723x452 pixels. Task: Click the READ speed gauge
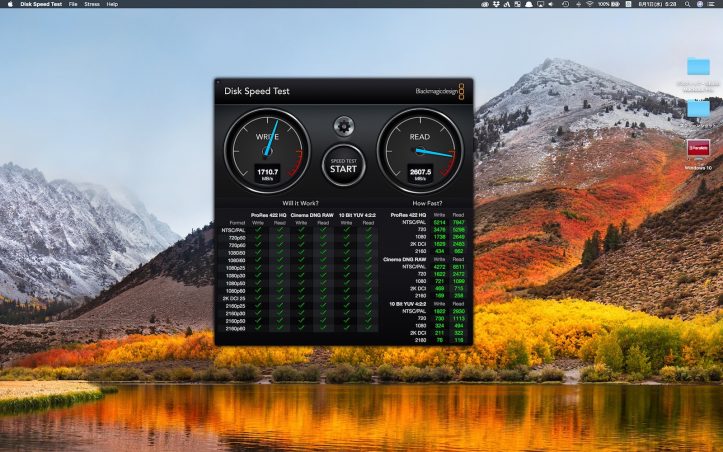point(420,151)
